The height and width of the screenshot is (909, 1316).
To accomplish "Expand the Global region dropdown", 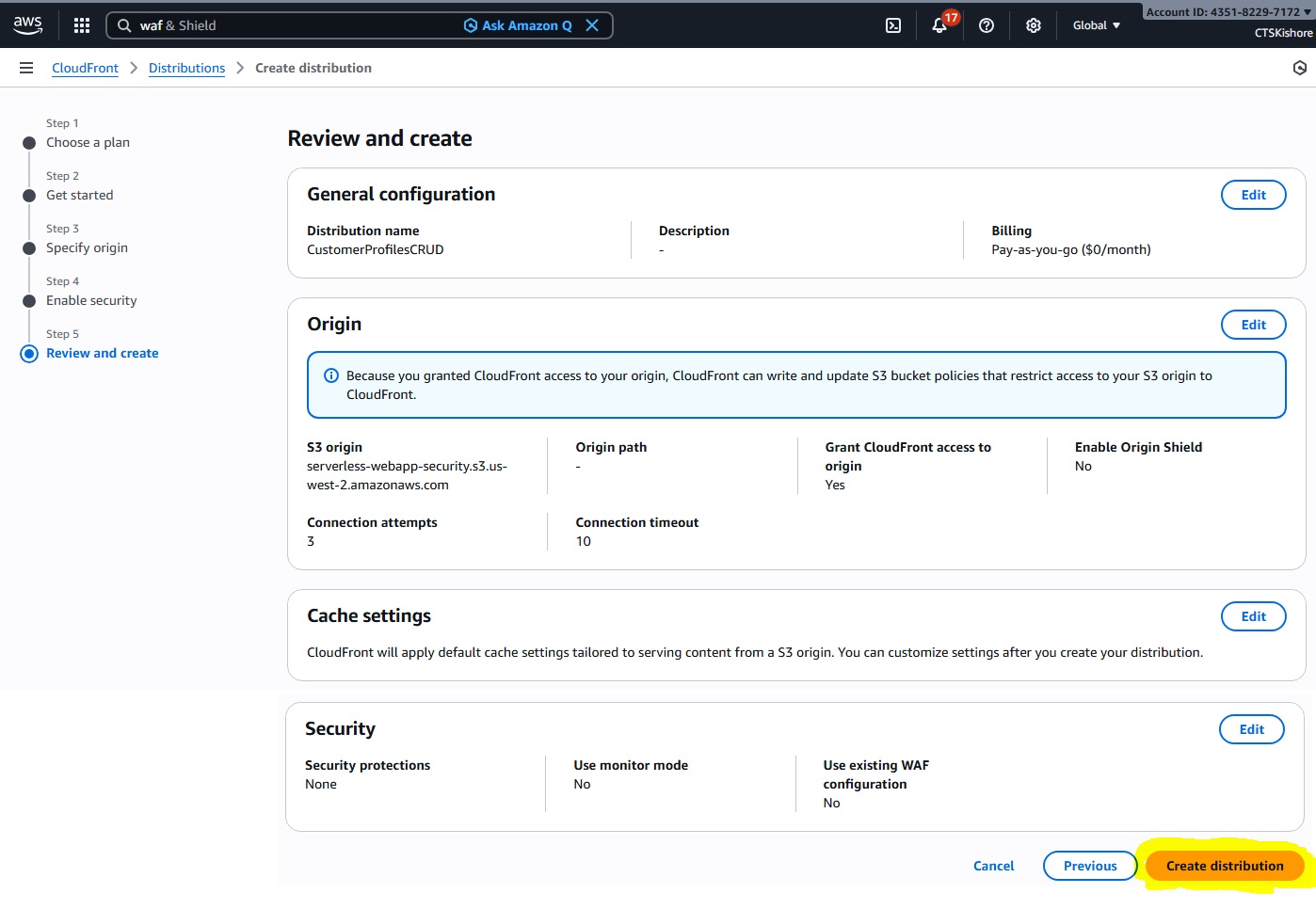I will pos(1097,25).
